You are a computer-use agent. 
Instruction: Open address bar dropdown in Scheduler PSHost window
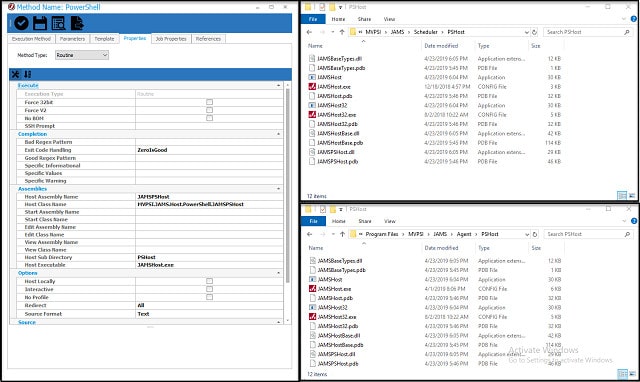point(527,32)
